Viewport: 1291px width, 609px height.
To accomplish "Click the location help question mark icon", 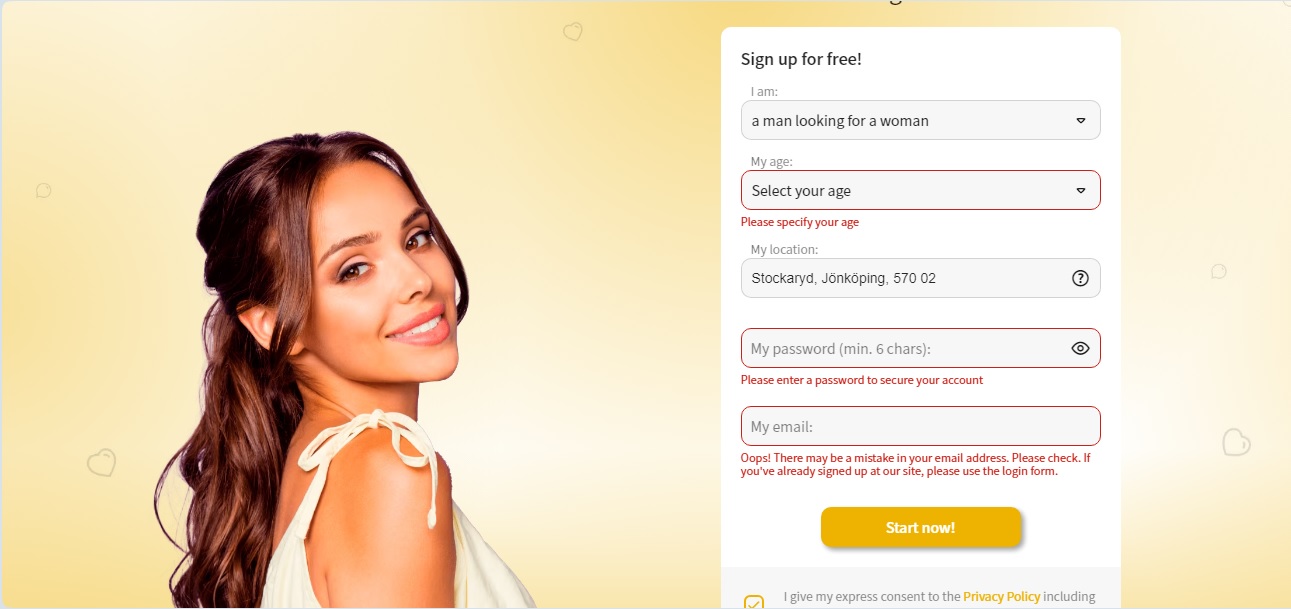I will (1080, 279).
